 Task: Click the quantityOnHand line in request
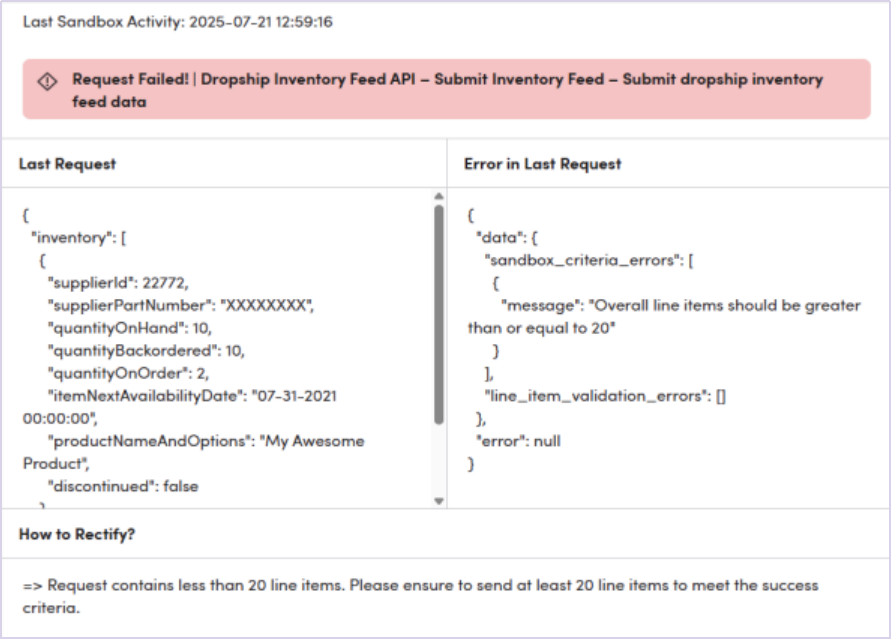[130, 328]
